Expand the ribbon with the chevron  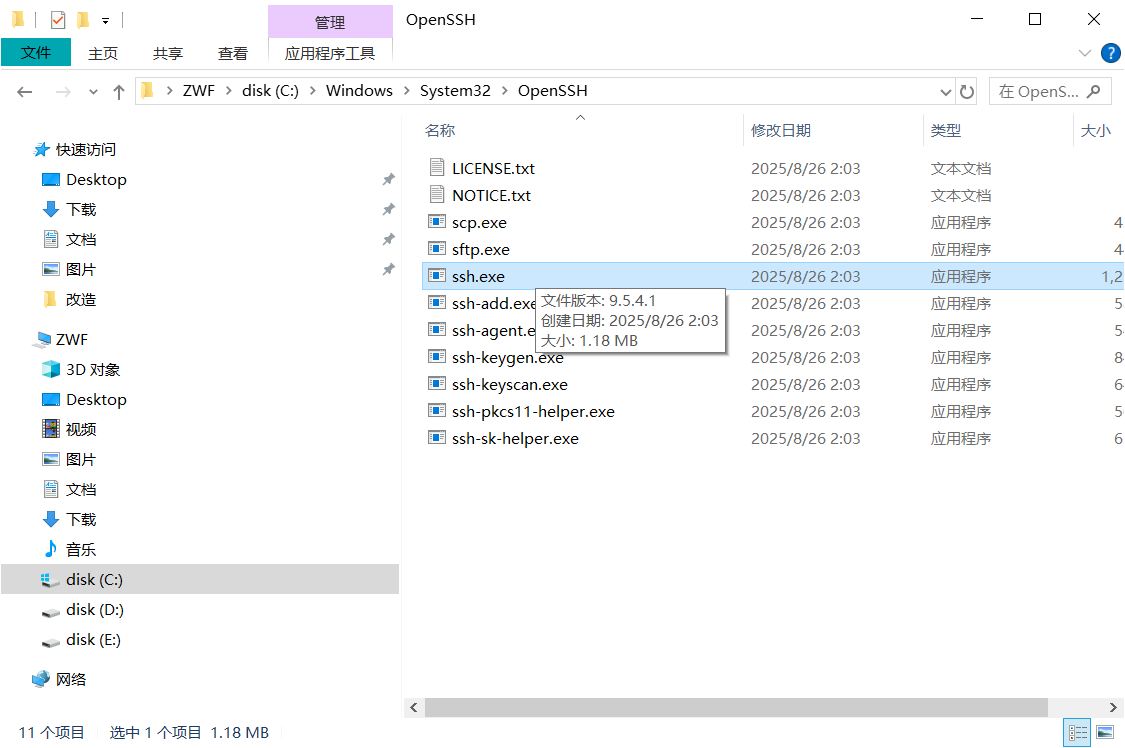1085,53
